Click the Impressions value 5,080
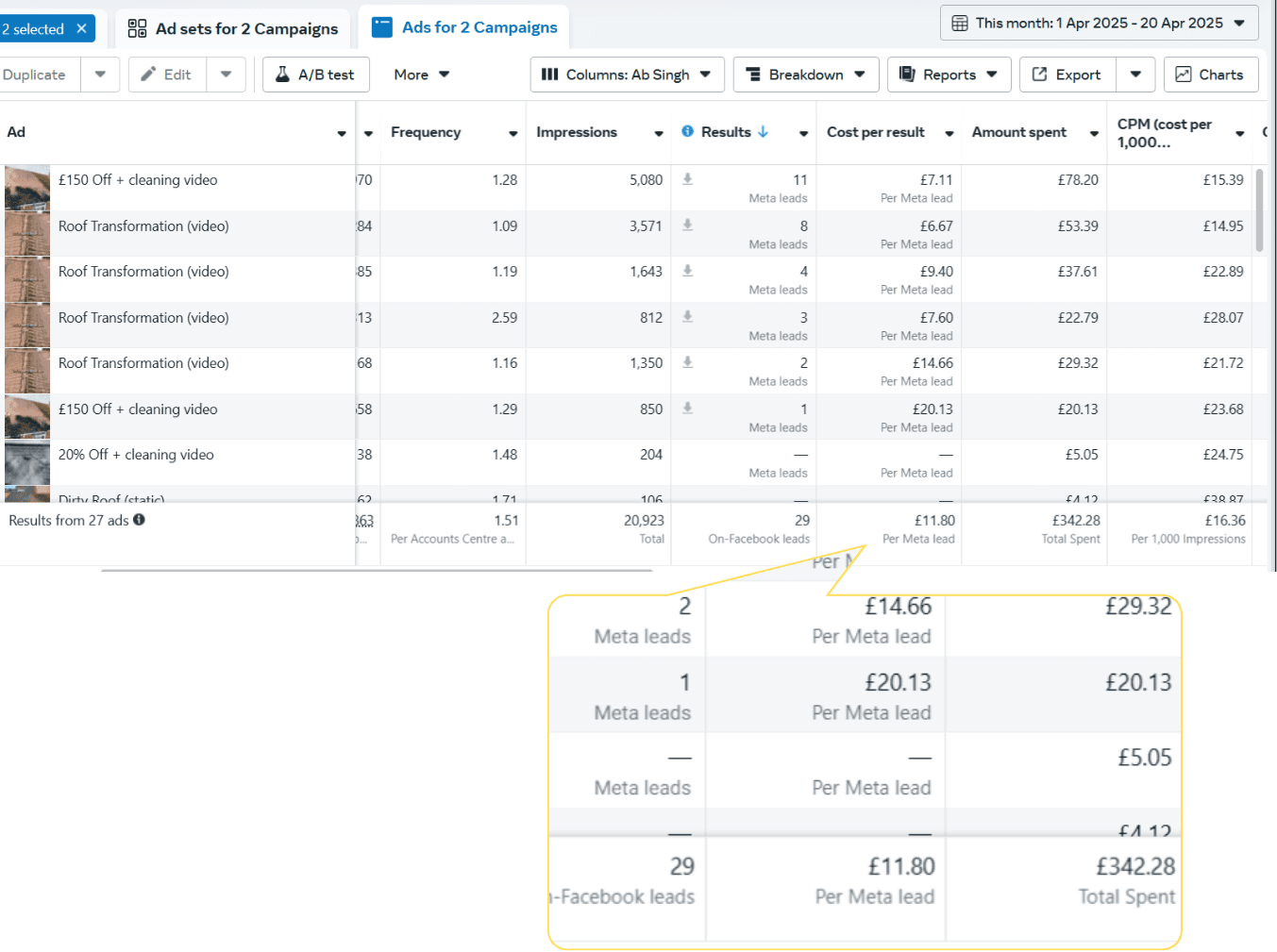This screenshot has height=952, width=1277. 646,179
